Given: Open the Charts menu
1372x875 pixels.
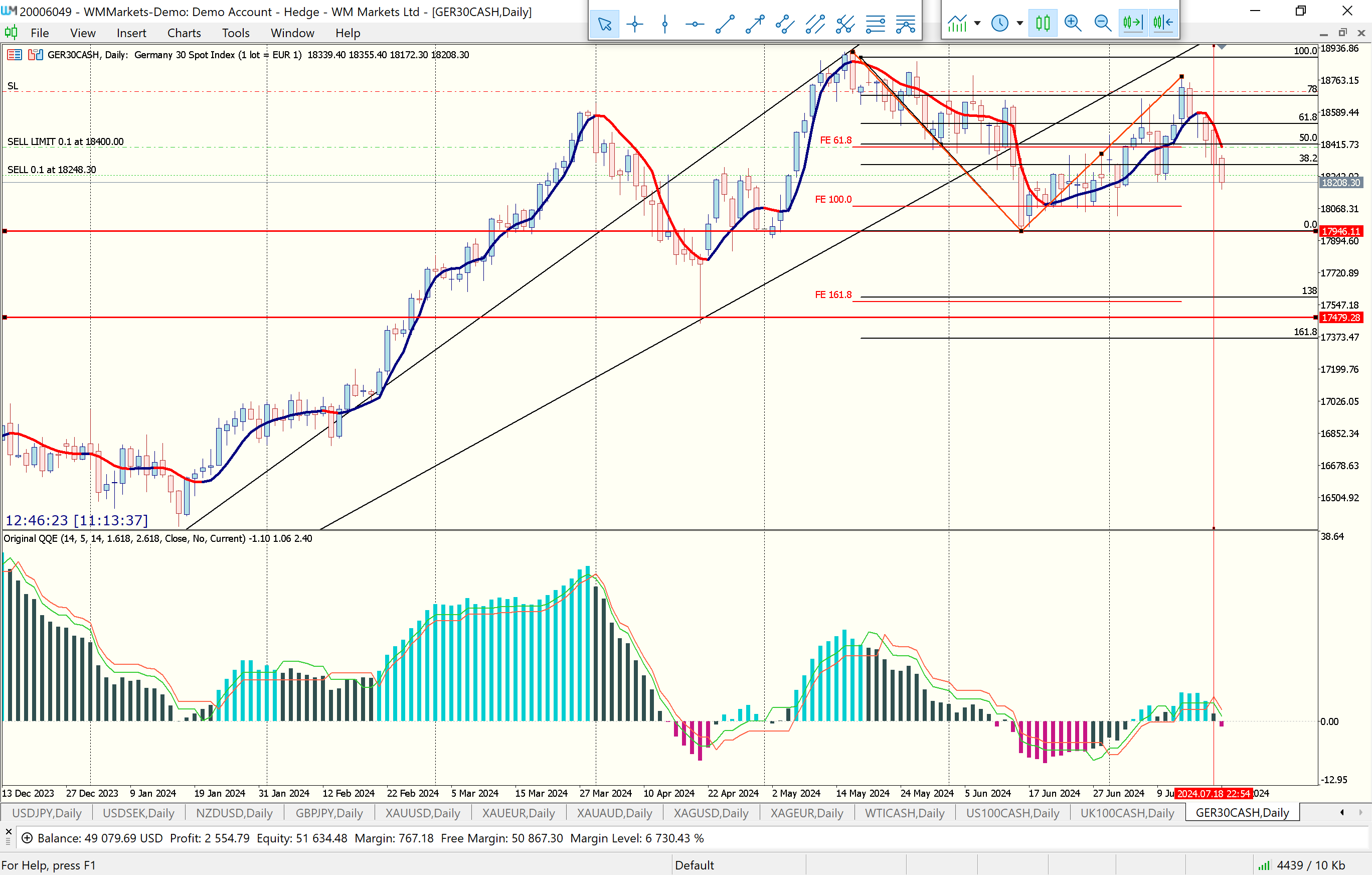Looking at the screenshot, I should click(x=184, y=33).
